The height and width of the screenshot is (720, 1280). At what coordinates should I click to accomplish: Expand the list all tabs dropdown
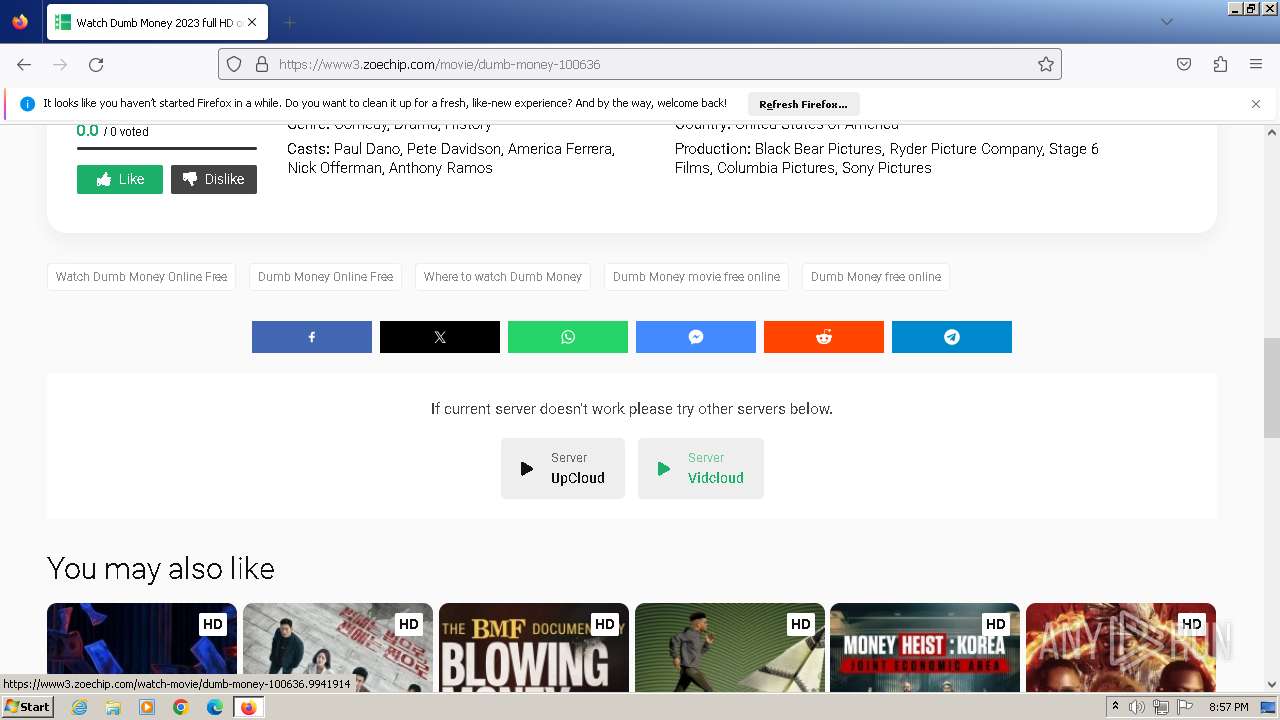coord(1166,22)
